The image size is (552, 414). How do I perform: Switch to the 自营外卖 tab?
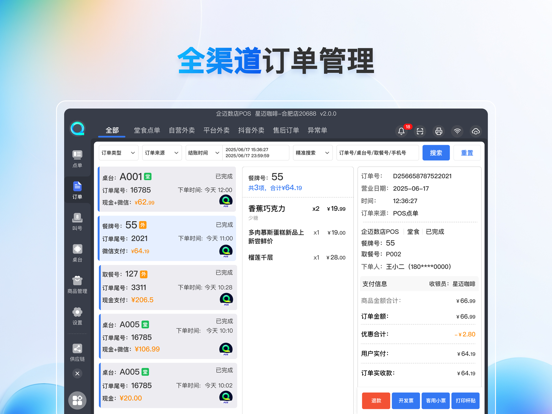click(x=182, y=130)
